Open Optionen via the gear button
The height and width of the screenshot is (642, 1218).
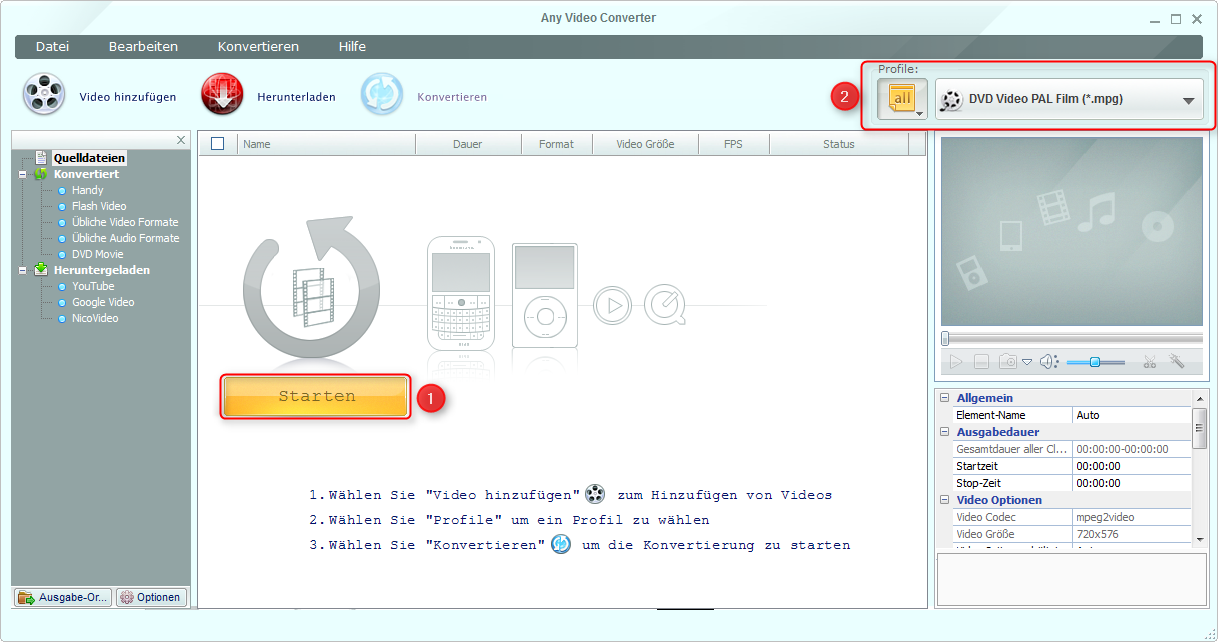tap(151, 596)
